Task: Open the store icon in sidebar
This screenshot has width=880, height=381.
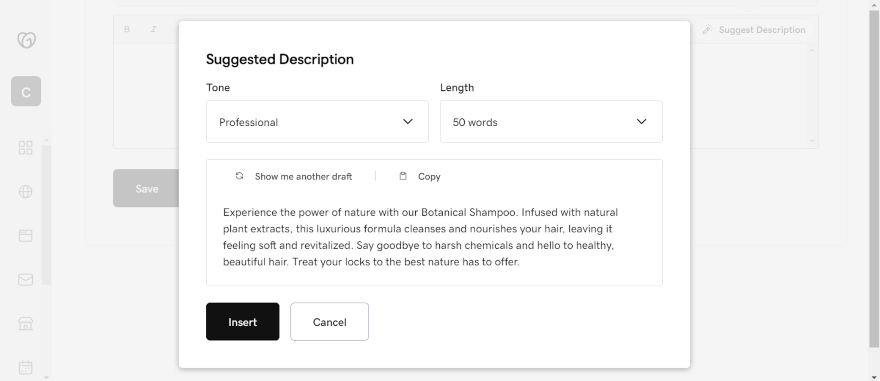Action: (25, 323)
